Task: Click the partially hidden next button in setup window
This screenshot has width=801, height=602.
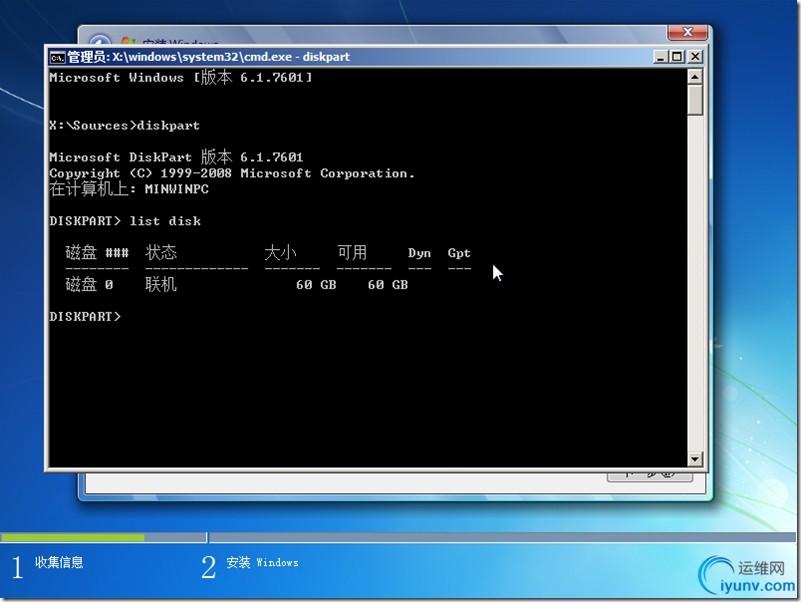Action: (x=649, y=476)
